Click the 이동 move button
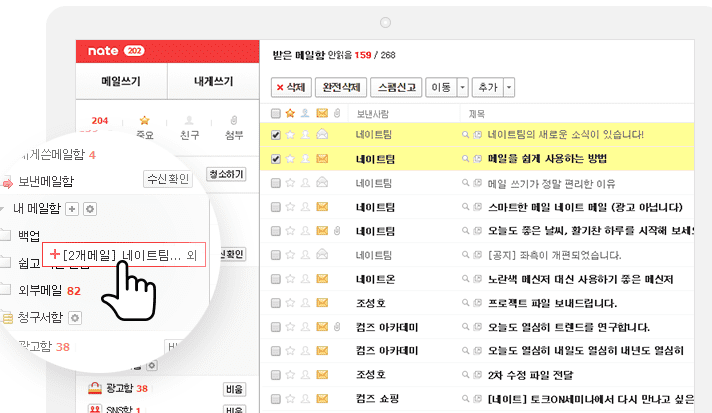Image resolution: width=712 pixels, height=413 pixels. pyautogui.click(x=440, y=87)
